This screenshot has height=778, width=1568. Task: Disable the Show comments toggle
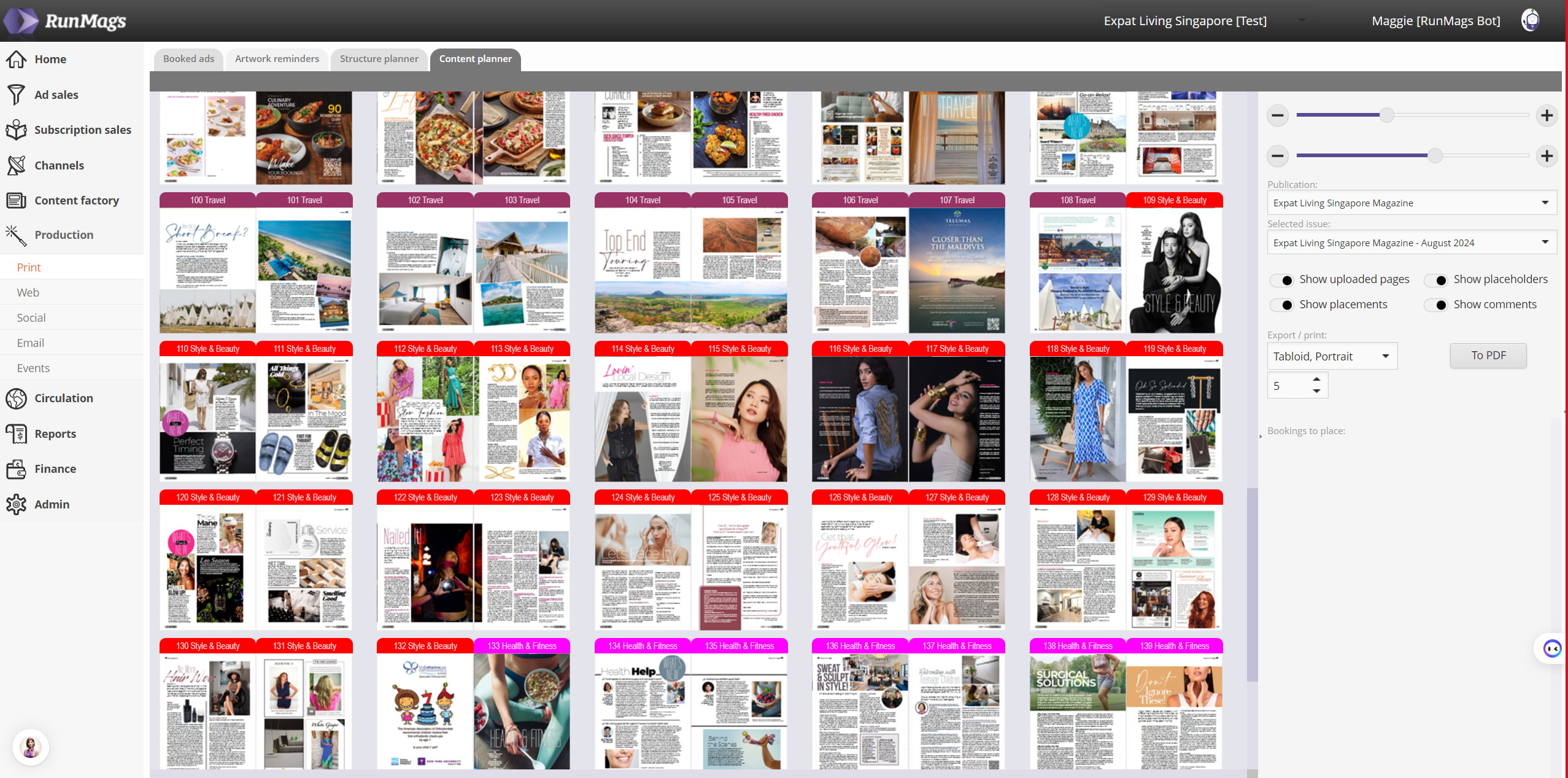coord(1436,305)
